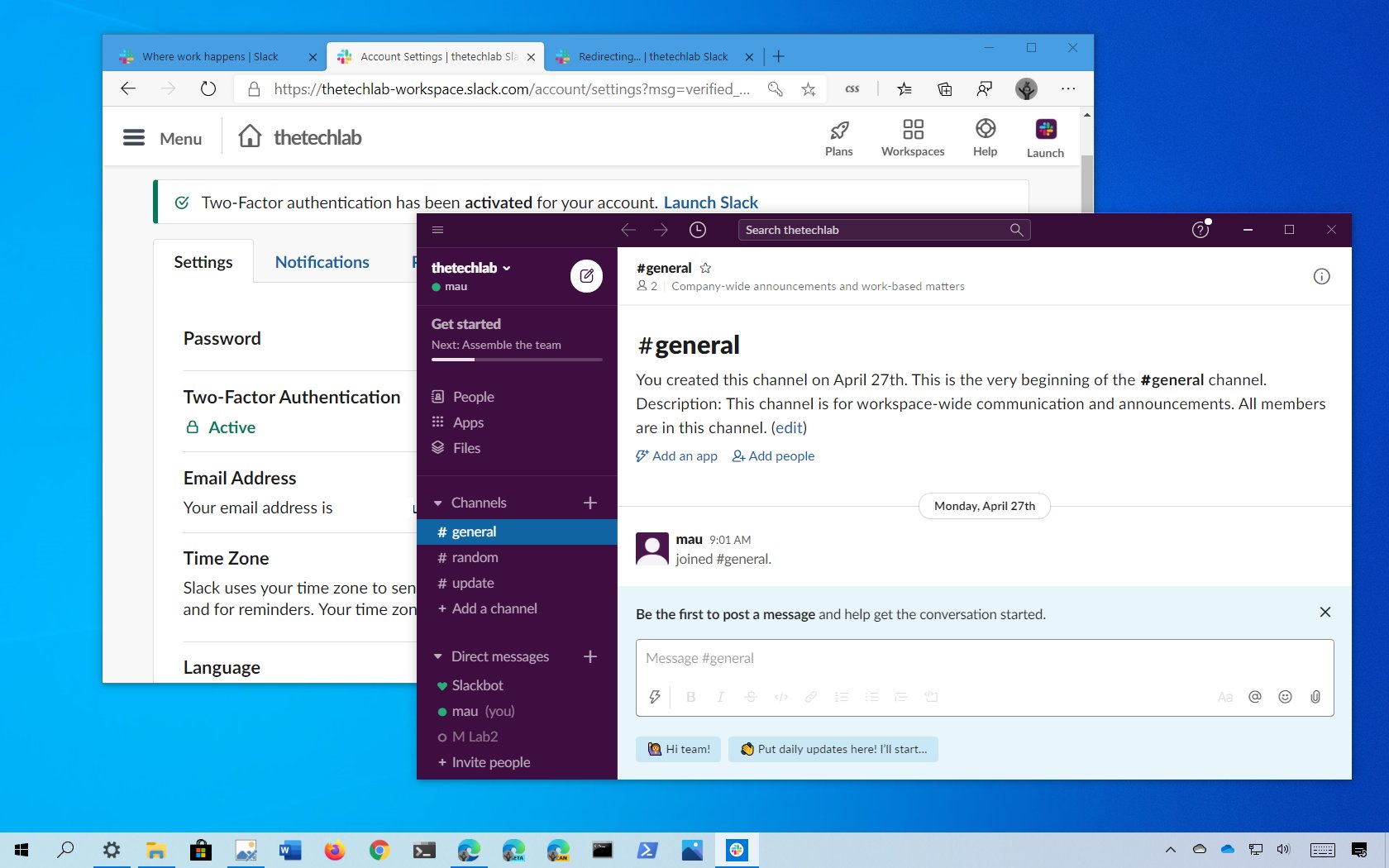The height and width of the screenshot is (868, 1389).
Task: Send the Hi team! suggested message
Action: click(679, 749)
